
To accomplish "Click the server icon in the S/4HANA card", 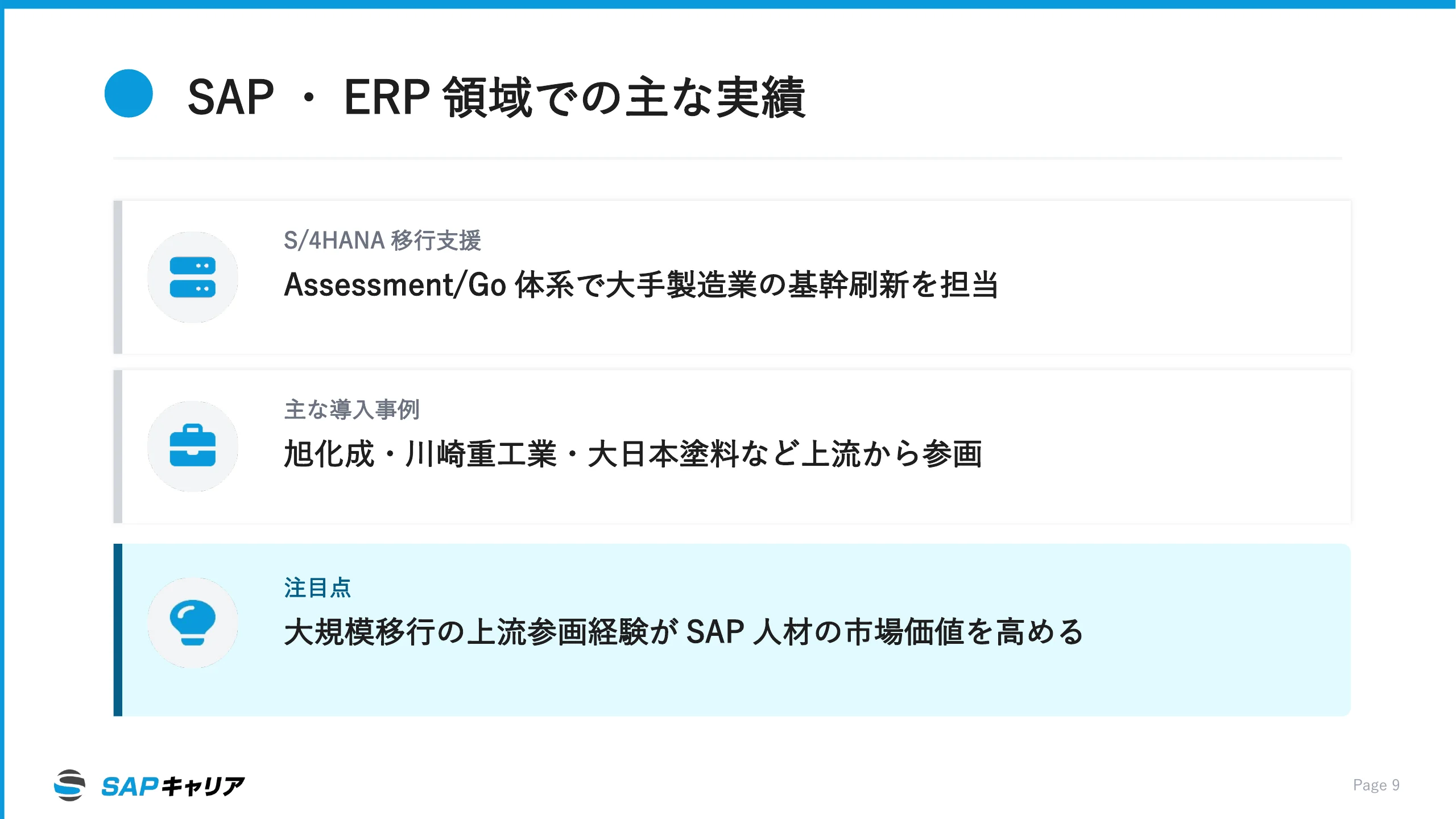I will [192, 277].
